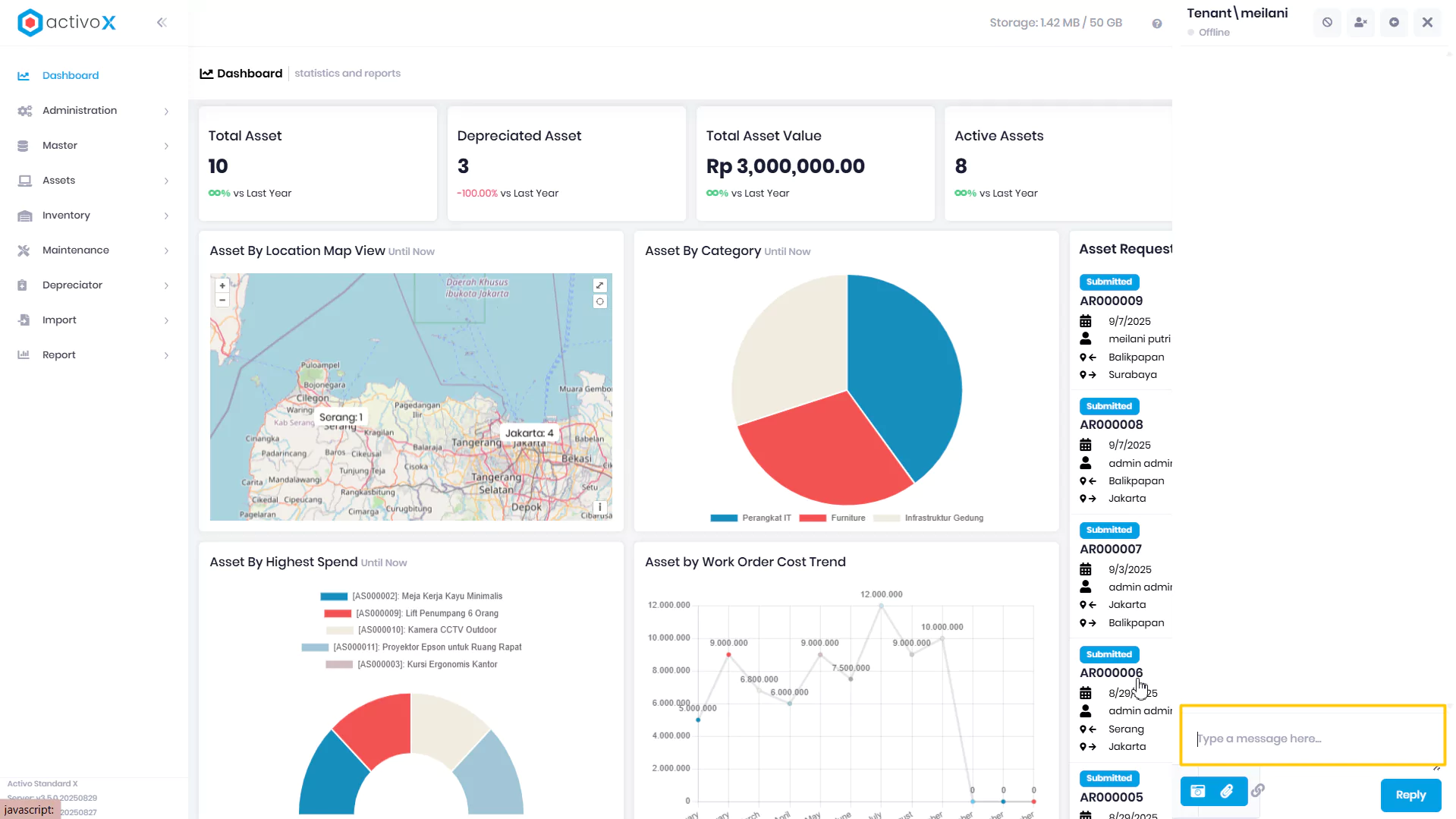Click the back arrow icon in chat header
This screenshot has height=819, width=1456.
pos(1394,23)
